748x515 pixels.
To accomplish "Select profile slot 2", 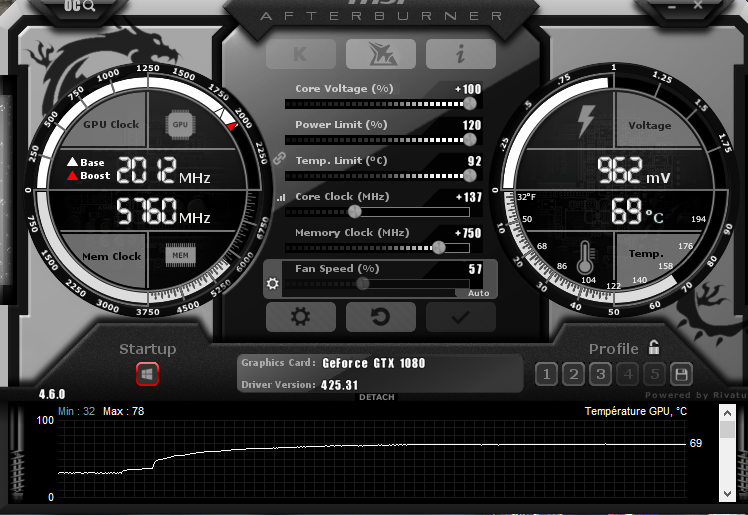I will click(574, 374).
